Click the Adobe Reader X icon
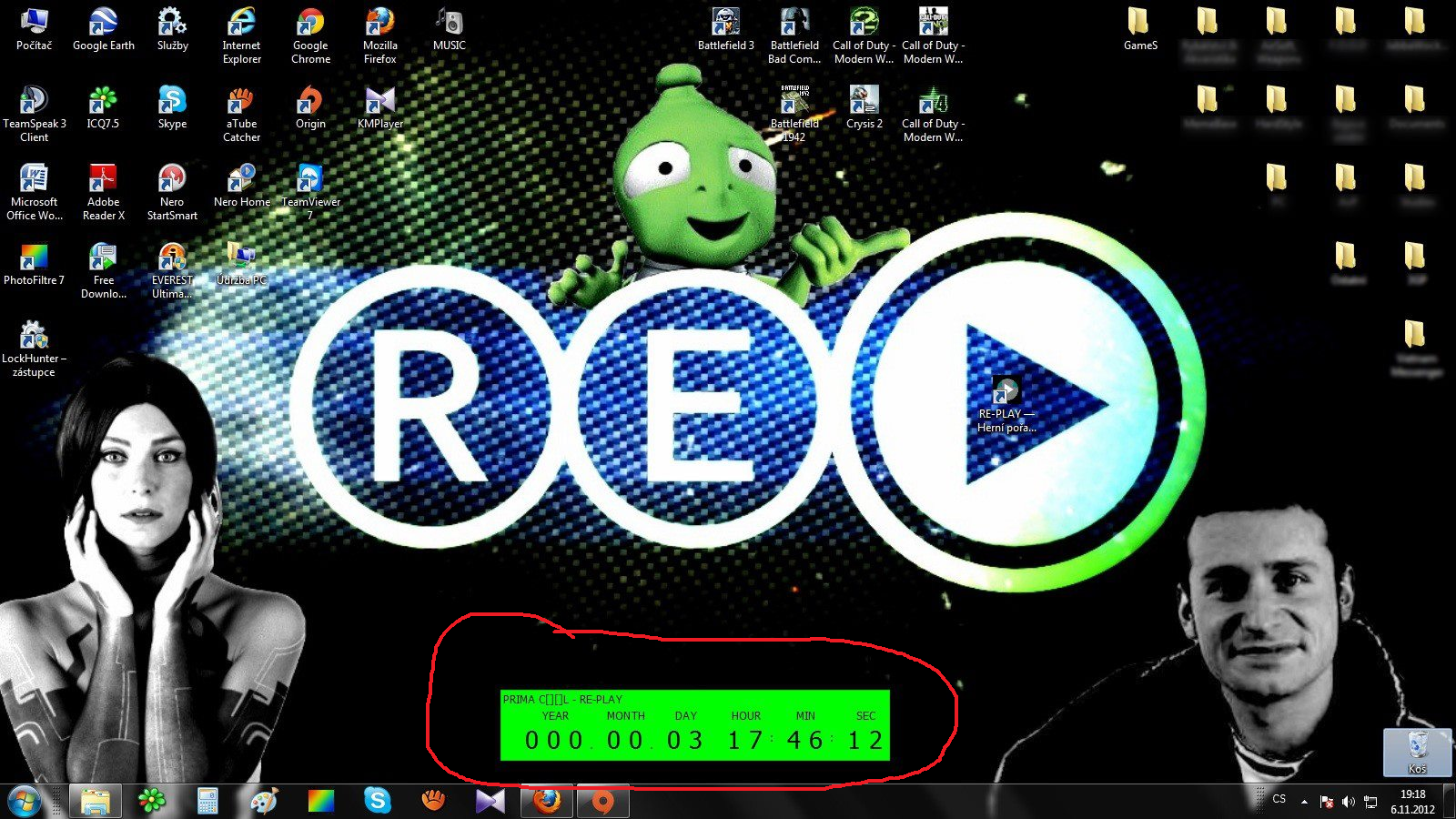The height and width of the screenshot is (819, 1456). 103,193
